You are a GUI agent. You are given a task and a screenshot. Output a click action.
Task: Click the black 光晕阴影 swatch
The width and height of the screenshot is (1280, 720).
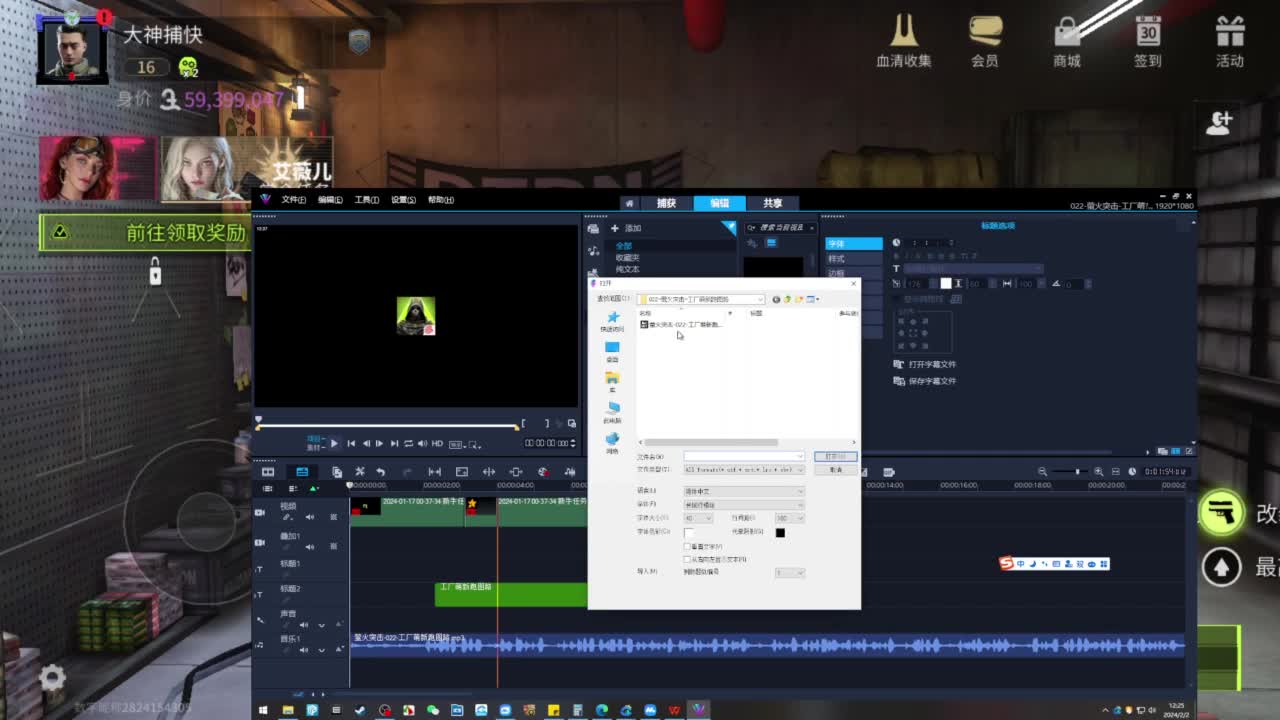780,532
